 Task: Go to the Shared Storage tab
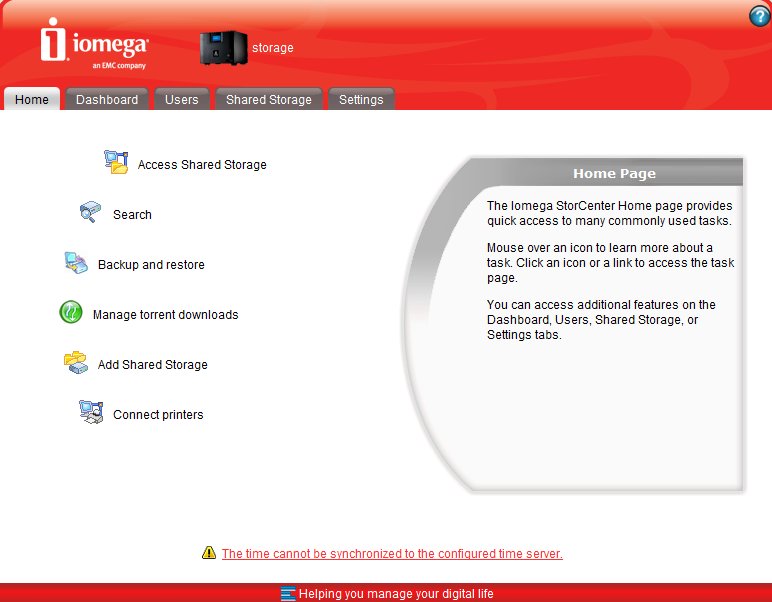pos(269,99)
